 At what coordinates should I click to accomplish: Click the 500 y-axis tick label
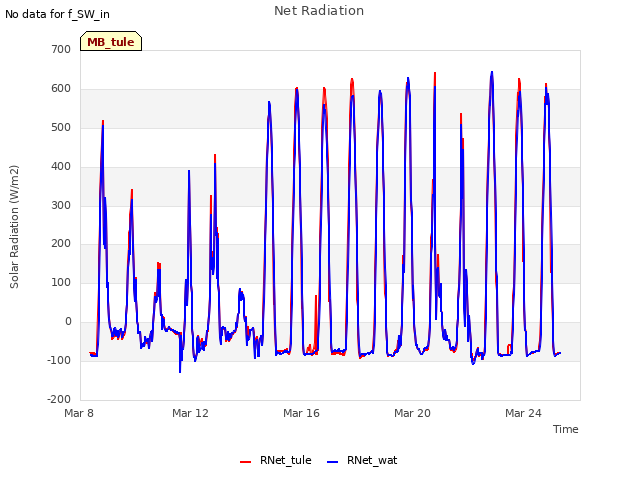coord(61,127)
